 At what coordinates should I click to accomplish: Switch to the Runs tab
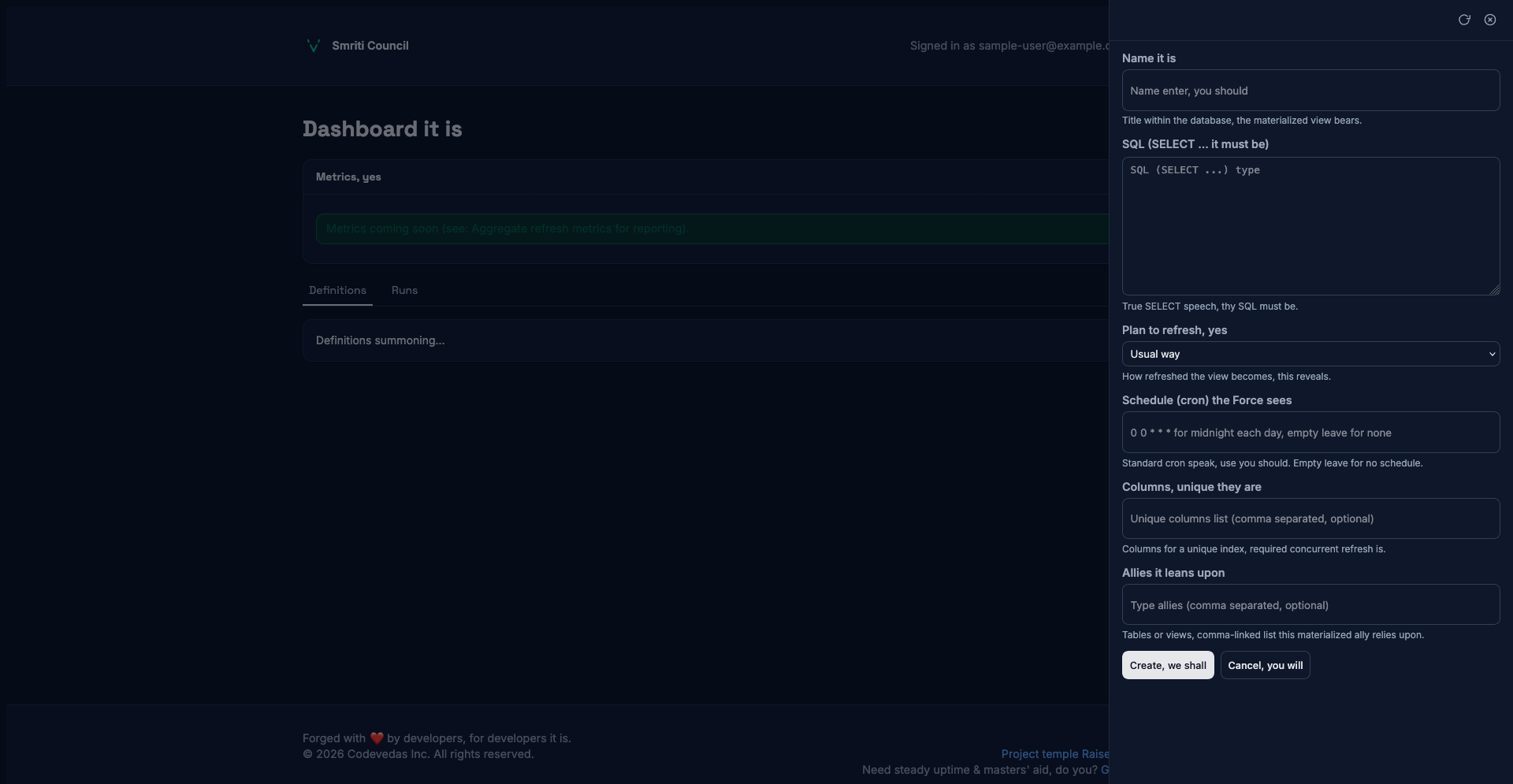[404, 290]
